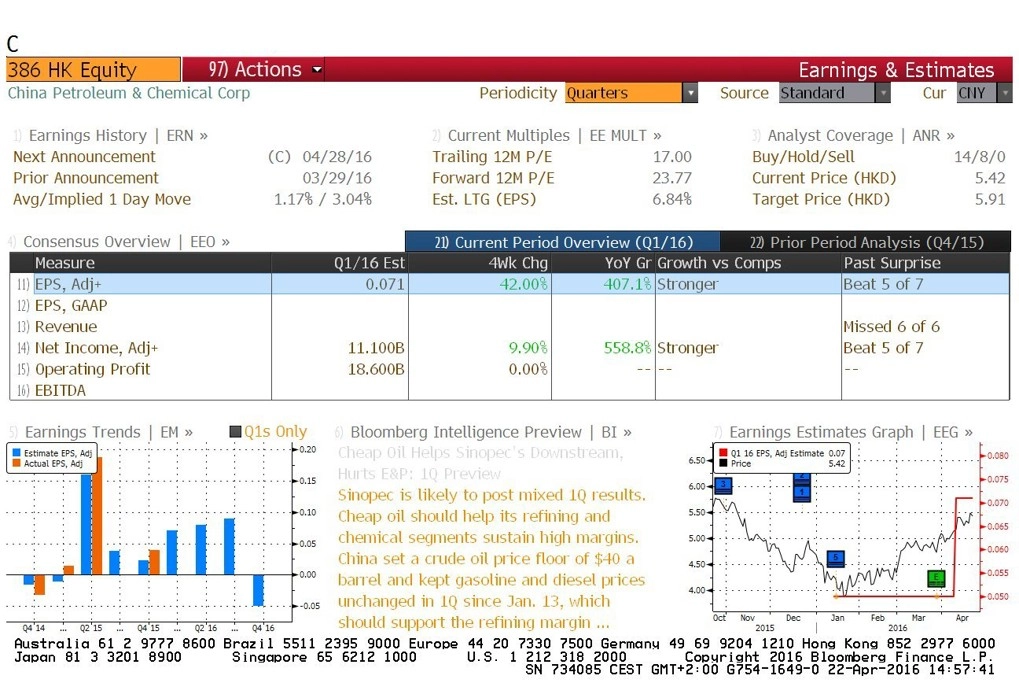This screenshot has width=1019, height=683.
Task: Select the EBITDA measure row
Action: [x=510, y=391]
